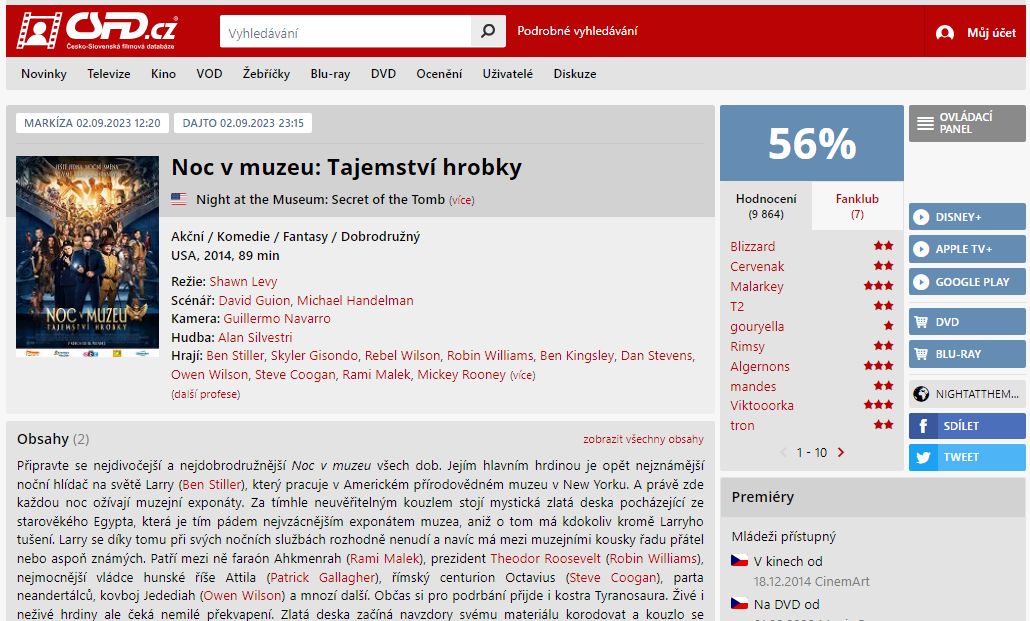
Task: Open the Žebříčky menu item
Action: (x=266, y=74)
